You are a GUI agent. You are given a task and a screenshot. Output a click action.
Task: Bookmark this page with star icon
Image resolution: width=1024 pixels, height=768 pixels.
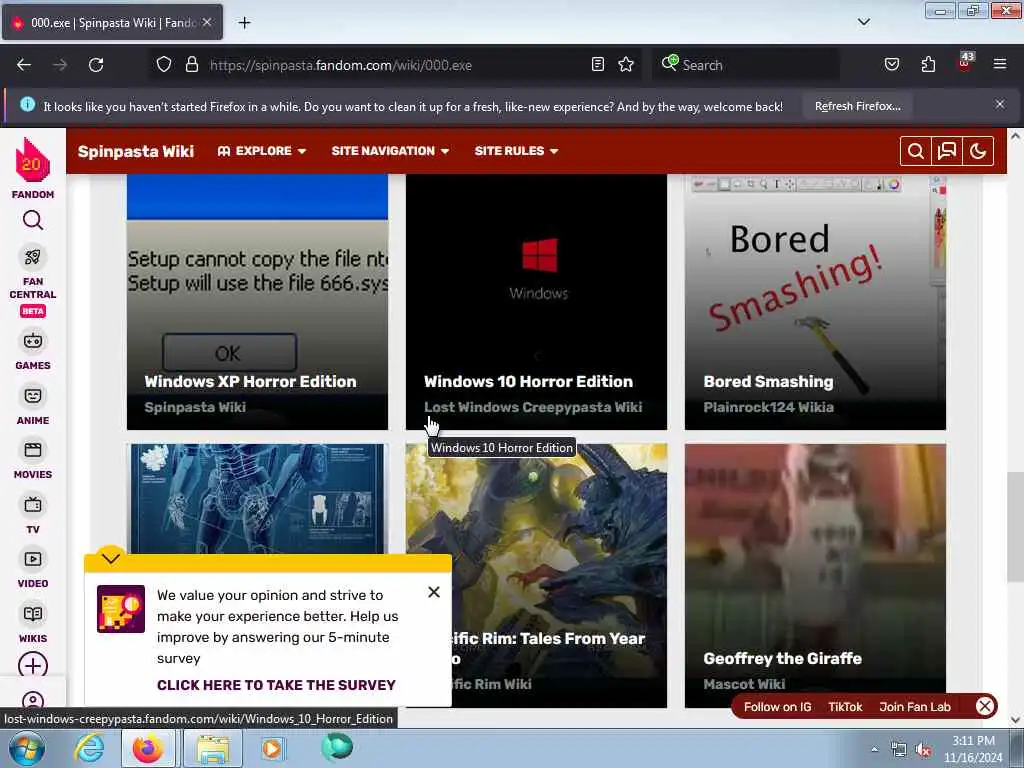pos(626,65)
